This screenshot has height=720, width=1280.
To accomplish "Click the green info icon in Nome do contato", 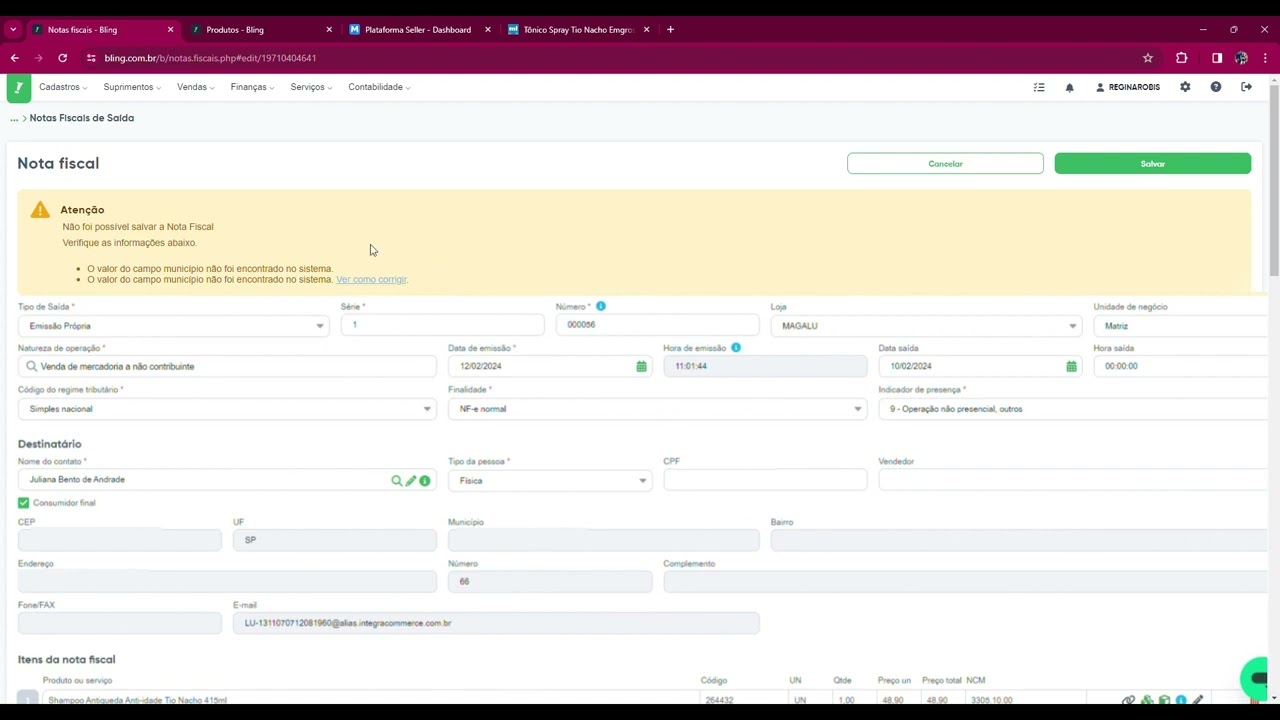I will tap(425, 481).
